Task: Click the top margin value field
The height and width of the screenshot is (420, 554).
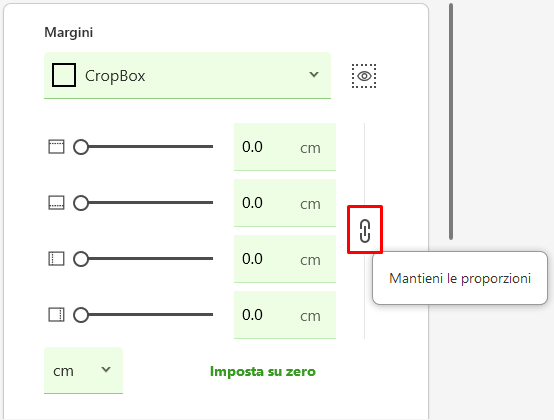Action: pyautogui.click(x=285, y=147)
